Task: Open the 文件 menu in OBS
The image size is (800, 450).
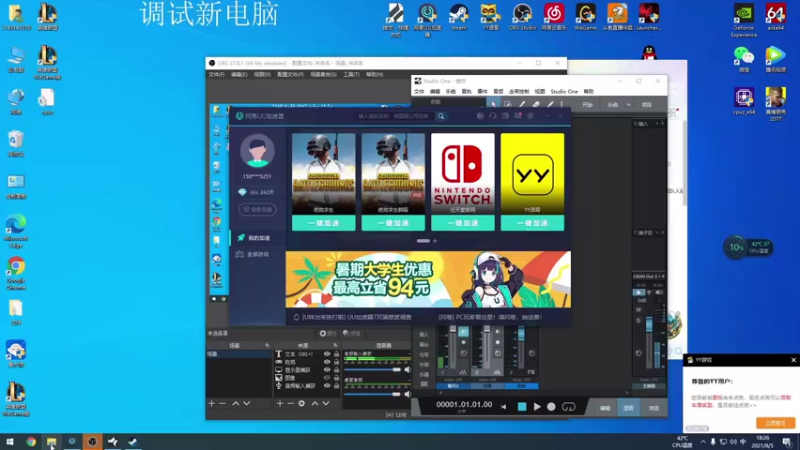Action: 216,74
